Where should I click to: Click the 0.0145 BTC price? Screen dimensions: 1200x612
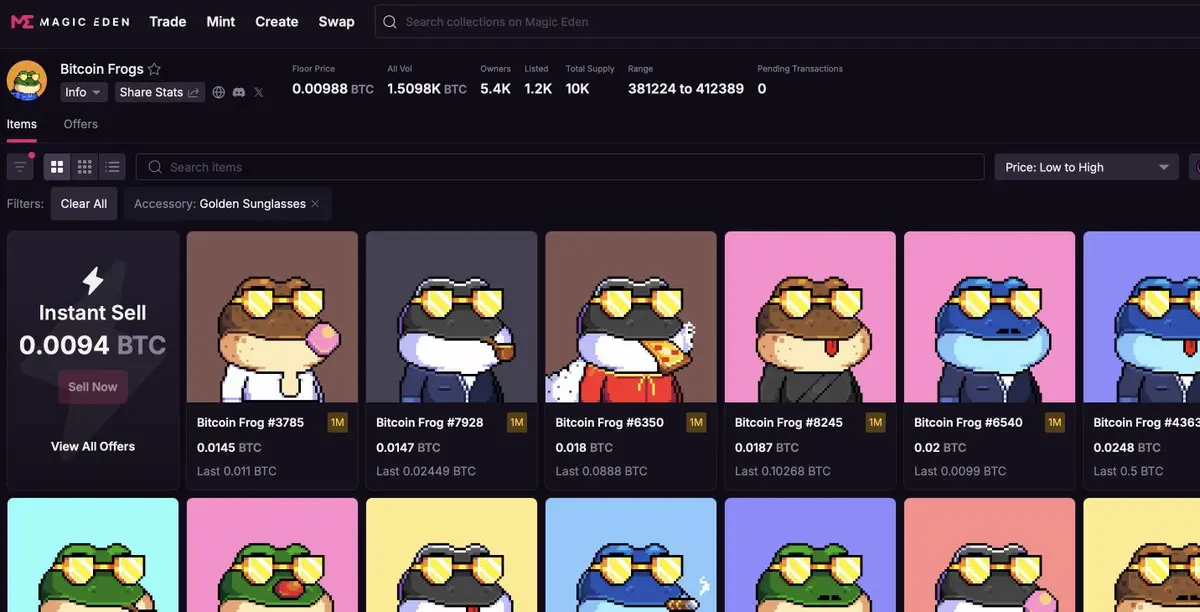[x=229, y=447]
